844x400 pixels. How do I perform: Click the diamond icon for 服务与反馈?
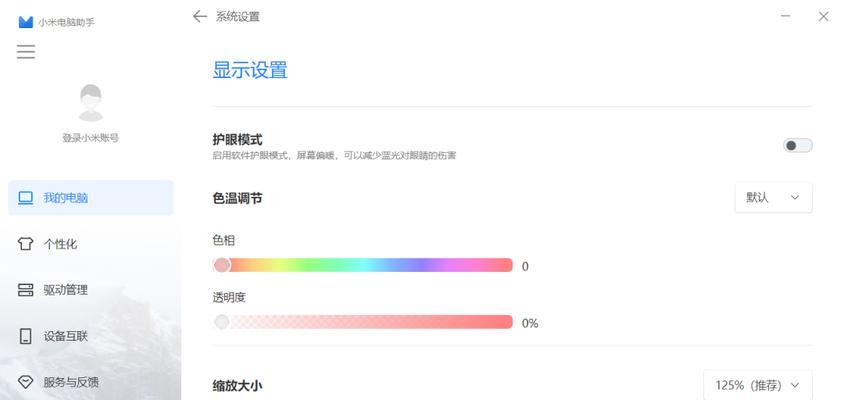[26, 382]
